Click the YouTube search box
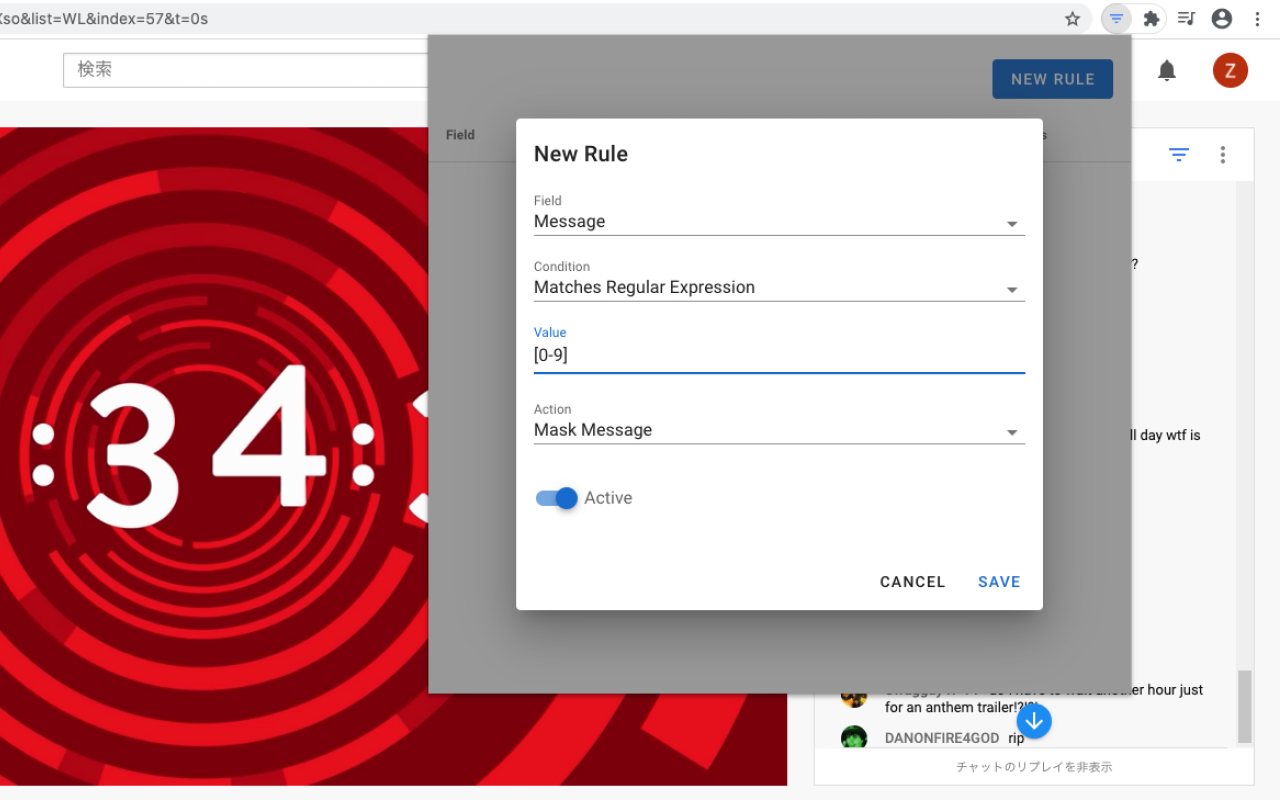 point(247,70)
